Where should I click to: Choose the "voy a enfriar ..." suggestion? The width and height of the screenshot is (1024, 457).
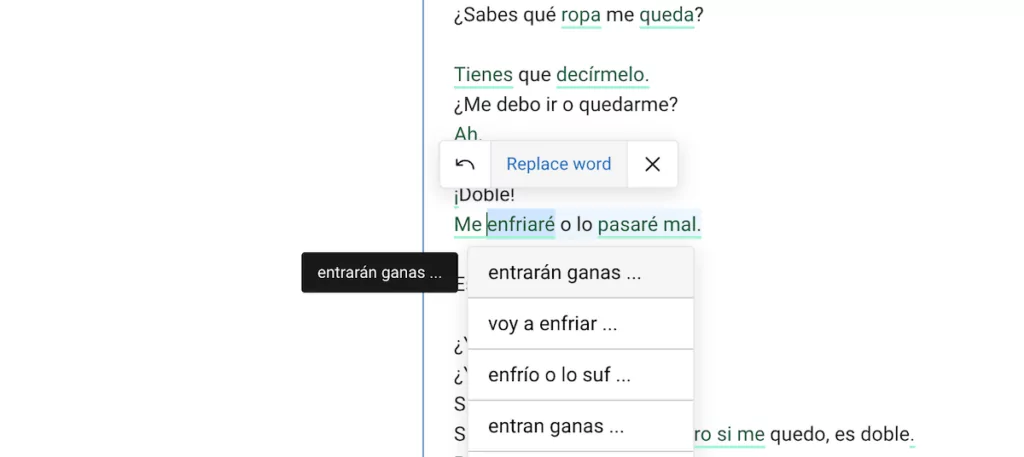[581, 324]
